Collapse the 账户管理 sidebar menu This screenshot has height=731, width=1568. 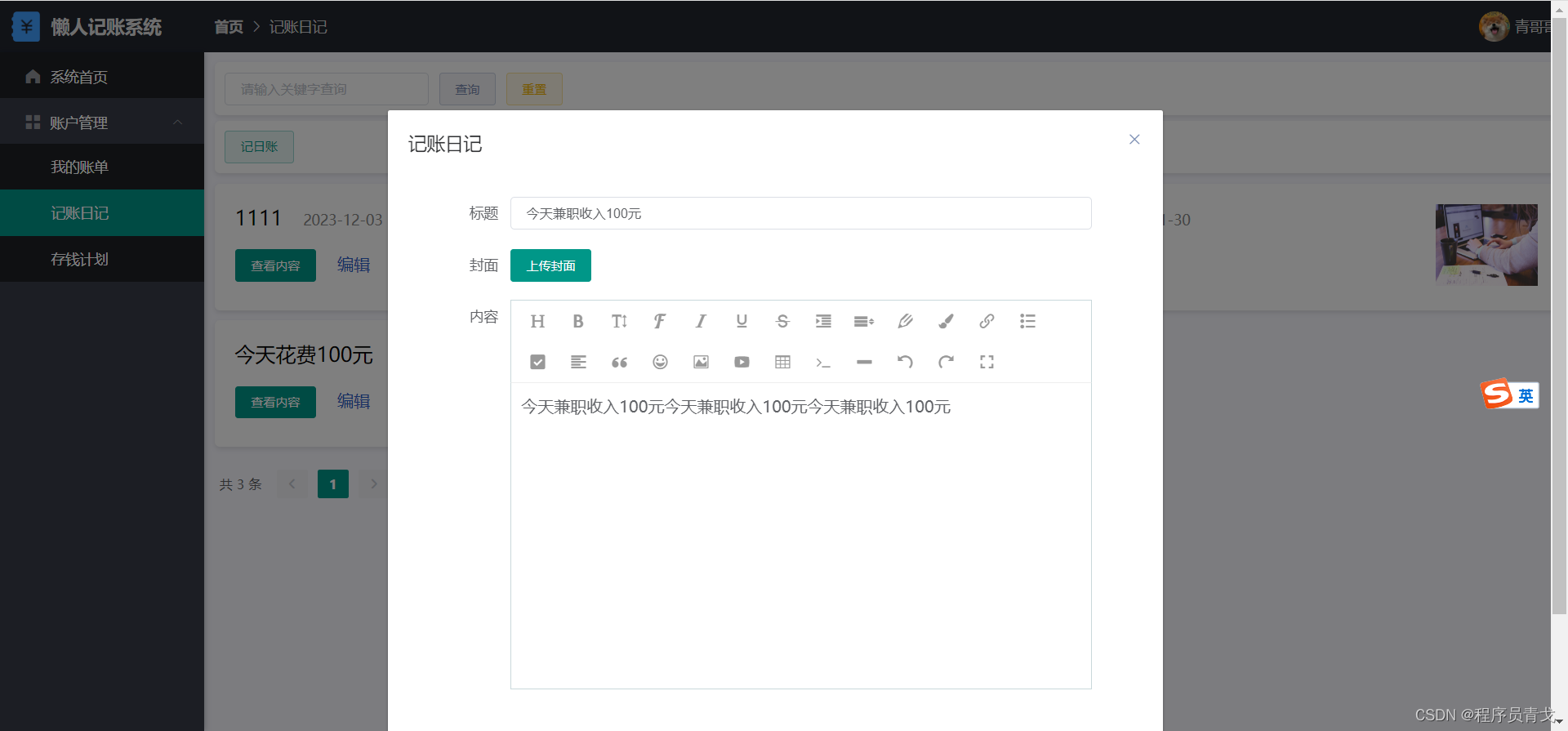point(101,122)
